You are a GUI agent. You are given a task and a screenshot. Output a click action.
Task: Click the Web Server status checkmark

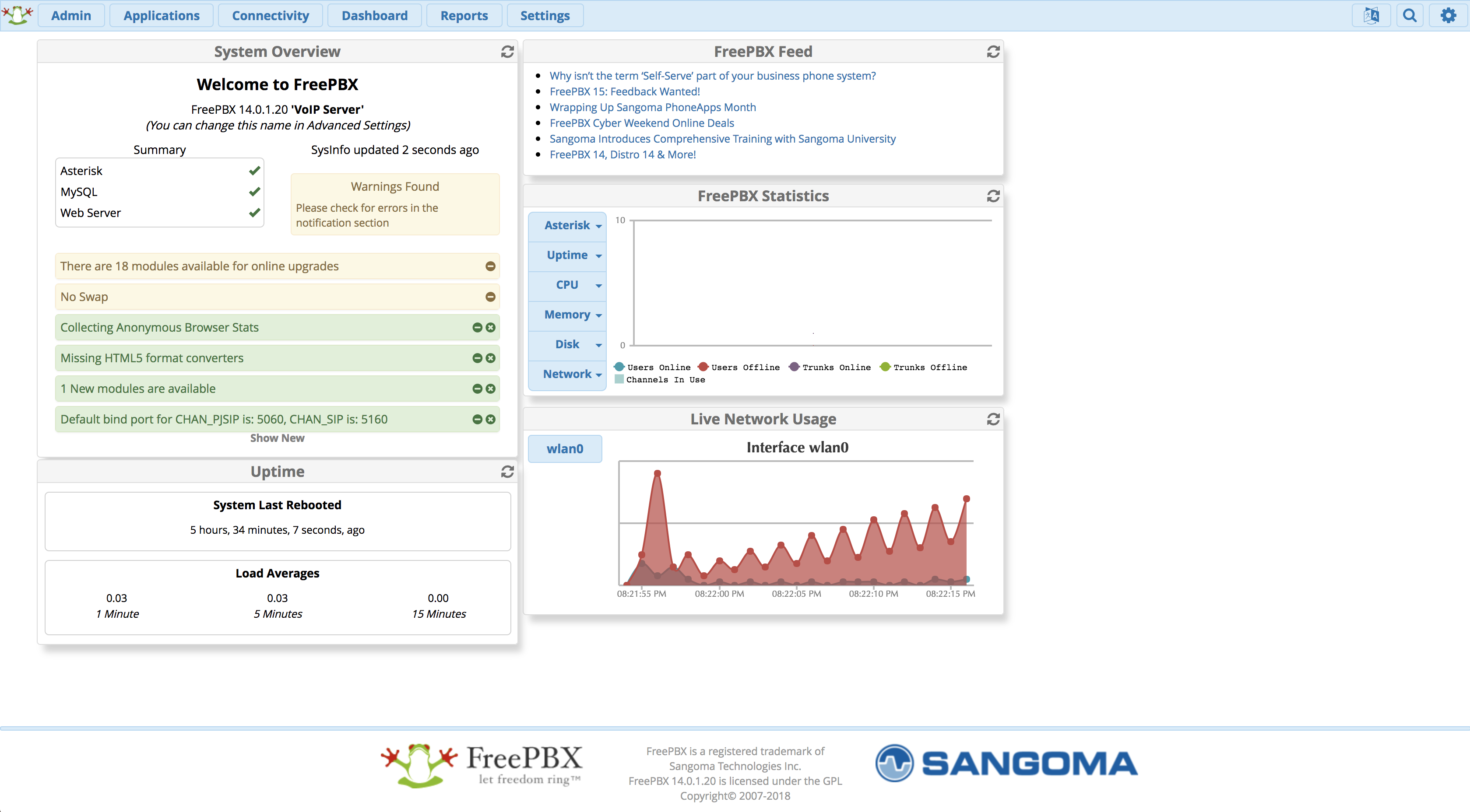click(x=254, y=213)
